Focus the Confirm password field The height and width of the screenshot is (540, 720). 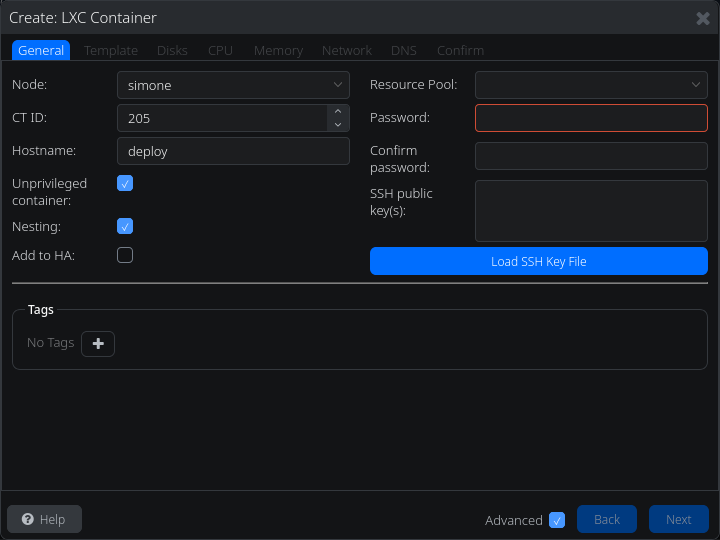click(x=591, y=156)
